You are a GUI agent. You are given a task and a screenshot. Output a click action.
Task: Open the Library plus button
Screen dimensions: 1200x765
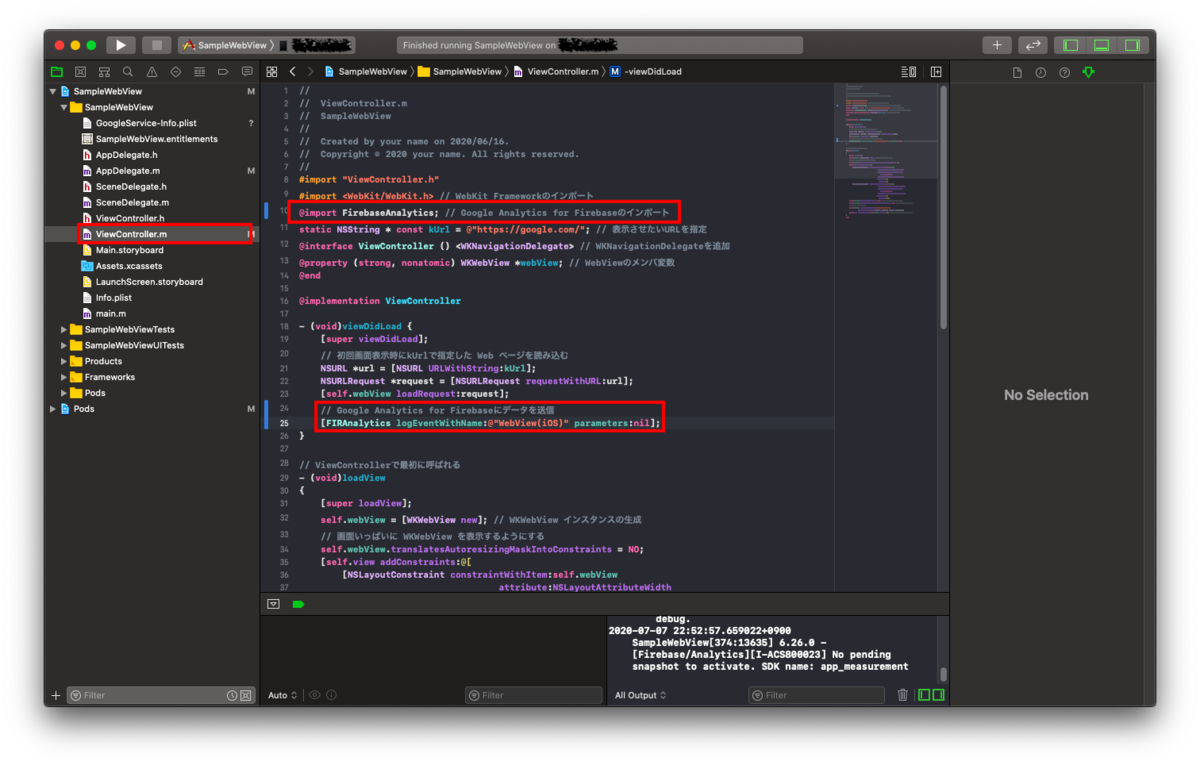click(997, 45)
